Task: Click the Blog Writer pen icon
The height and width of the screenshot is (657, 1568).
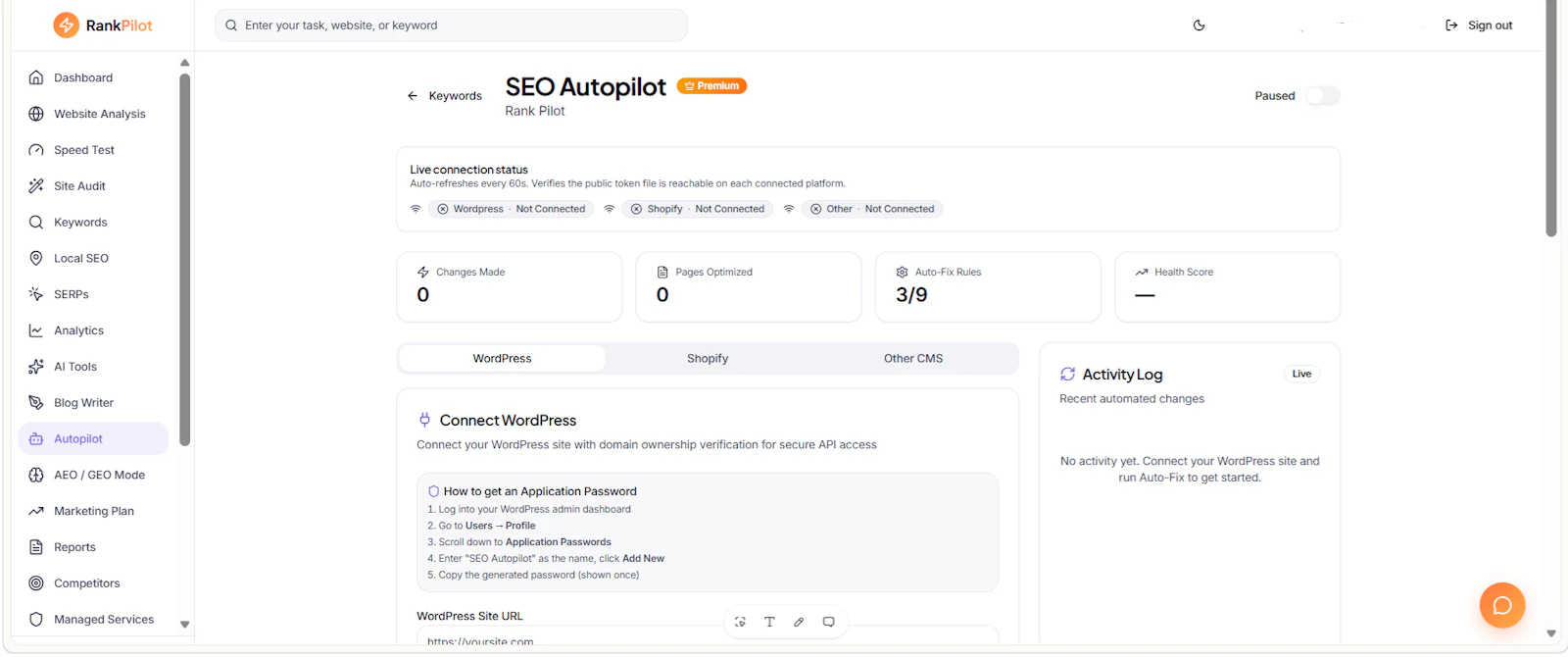Action: pos(36,403)
